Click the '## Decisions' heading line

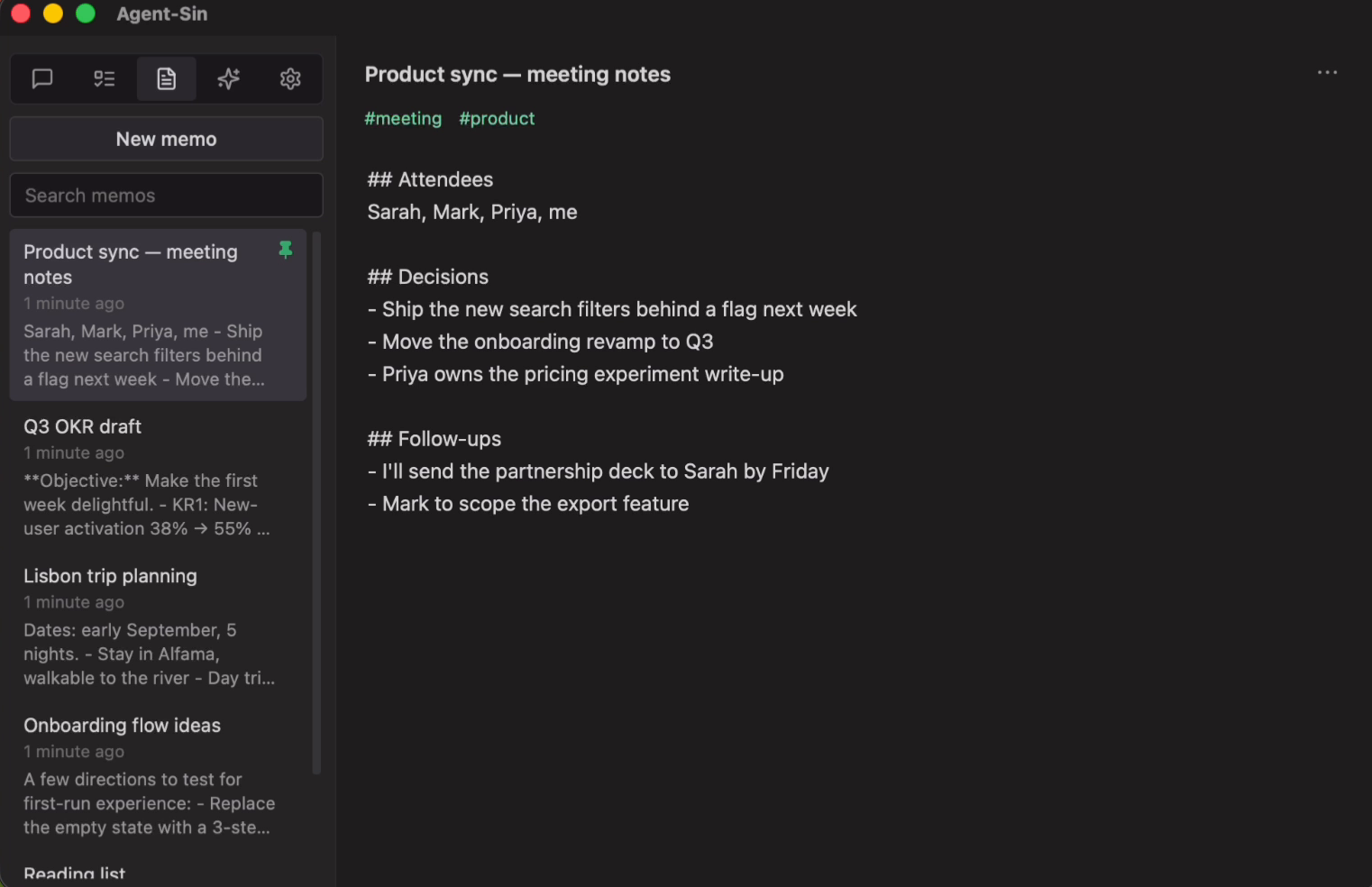(428, 277)
